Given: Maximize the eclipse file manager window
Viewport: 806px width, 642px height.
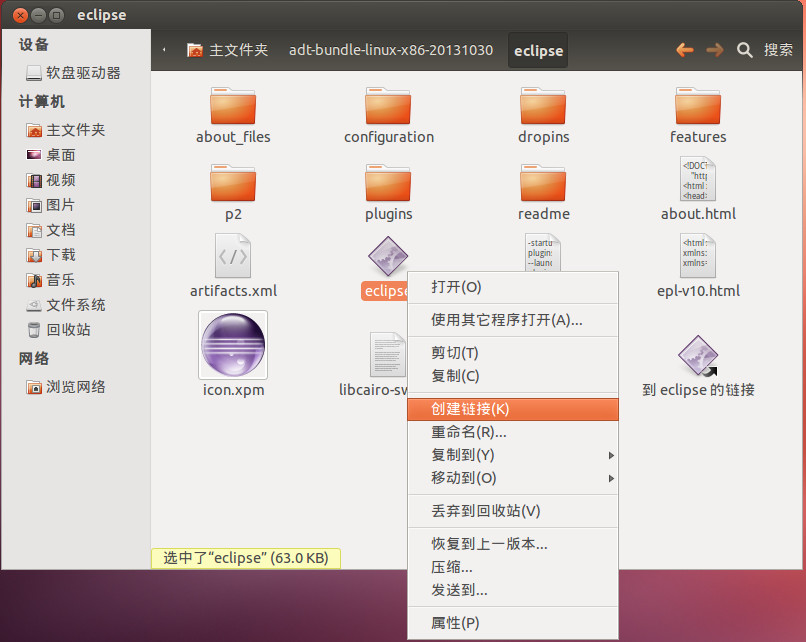Looking at the screenshot, I should 57,15.
